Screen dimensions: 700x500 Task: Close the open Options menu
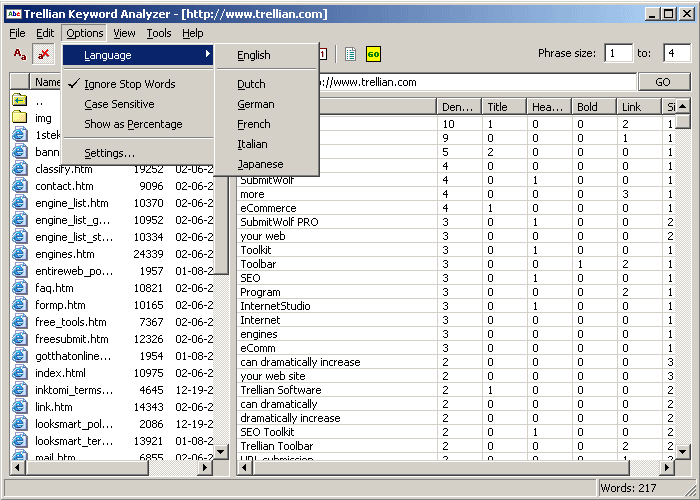pos(84,33)
